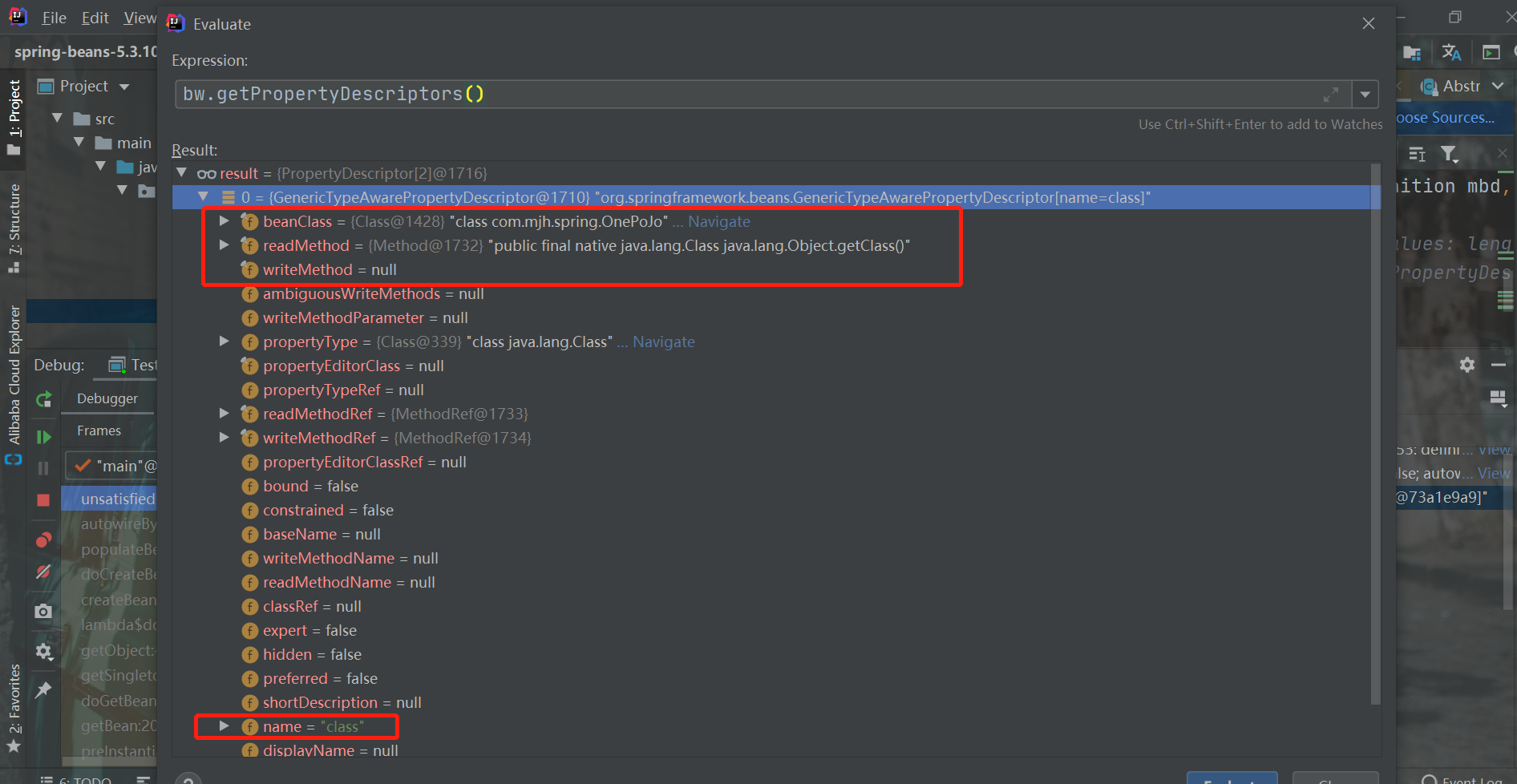The height and width of the screenshot is (784, 1517).
Task: Expand the writeMethodRef node
Action: pyautogui.click(x=225, y=438)
